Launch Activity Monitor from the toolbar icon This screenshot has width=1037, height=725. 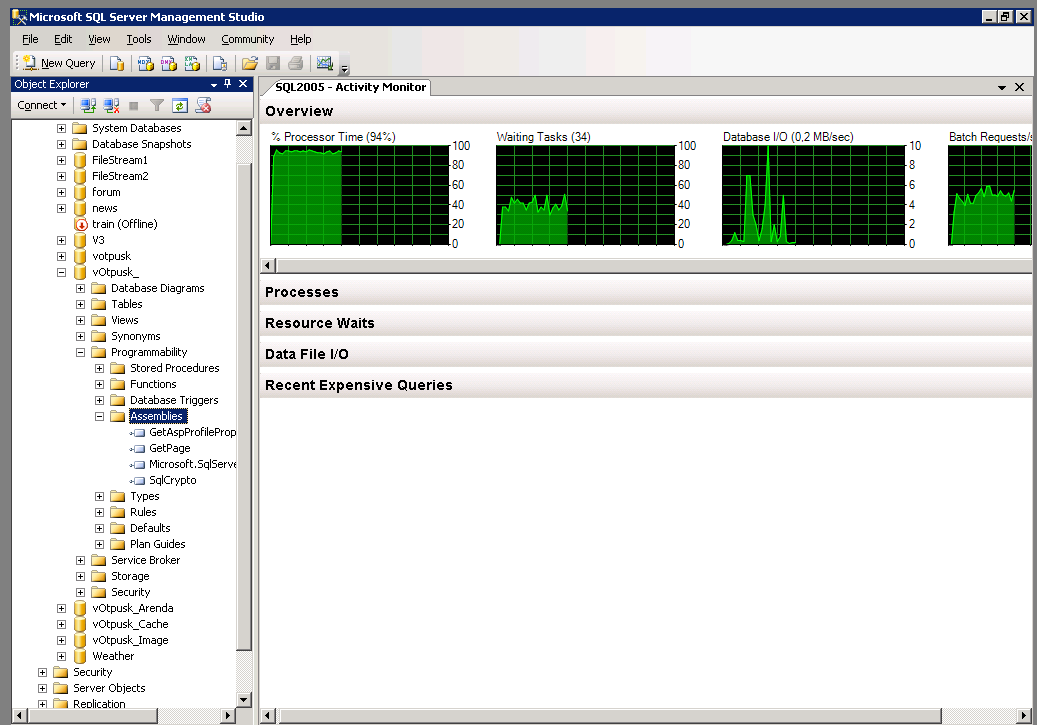tap(325, 64)
